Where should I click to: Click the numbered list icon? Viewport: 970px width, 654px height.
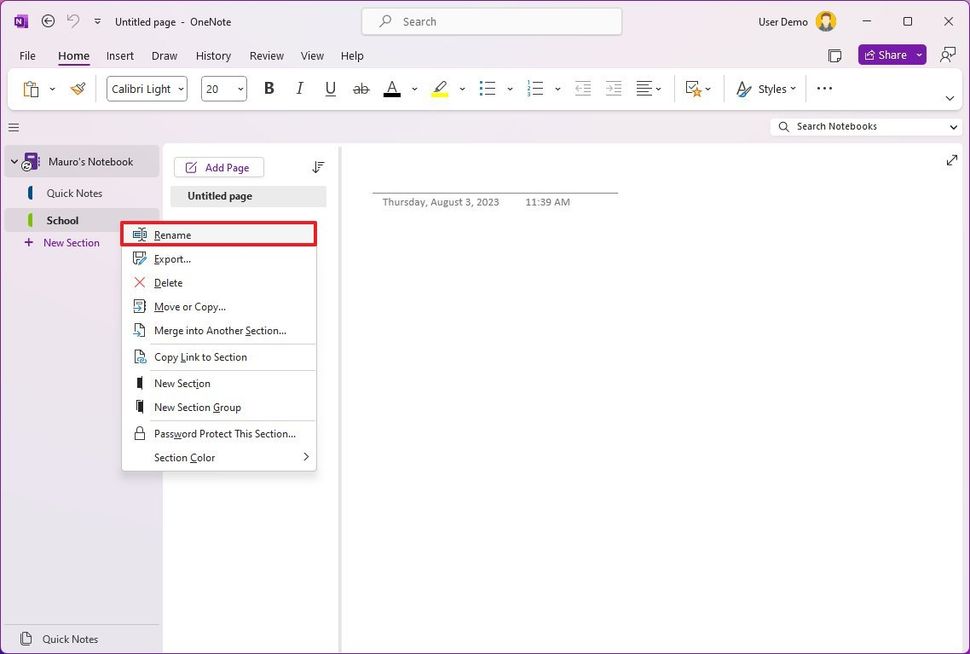(x=535, y=88)
